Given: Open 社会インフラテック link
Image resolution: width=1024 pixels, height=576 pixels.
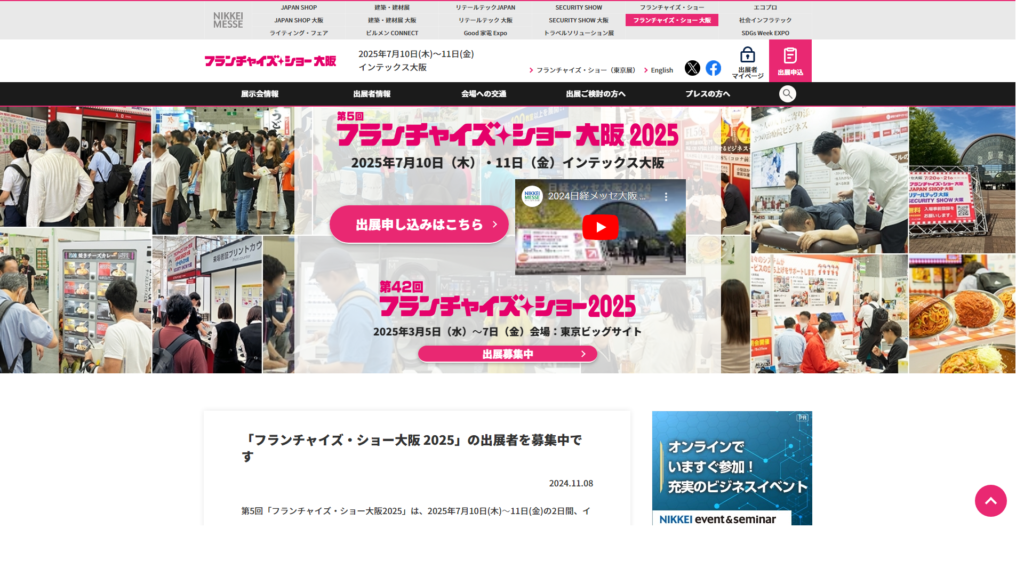Looking at the screenshot, I should [765, 20].
